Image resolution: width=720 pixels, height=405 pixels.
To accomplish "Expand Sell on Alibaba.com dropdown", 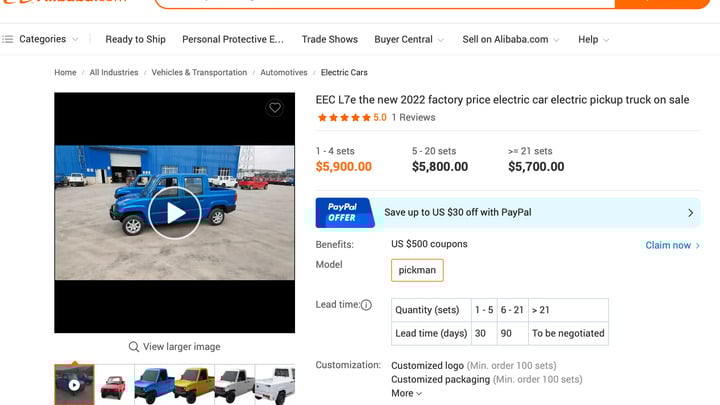I will tap(511, 39).
